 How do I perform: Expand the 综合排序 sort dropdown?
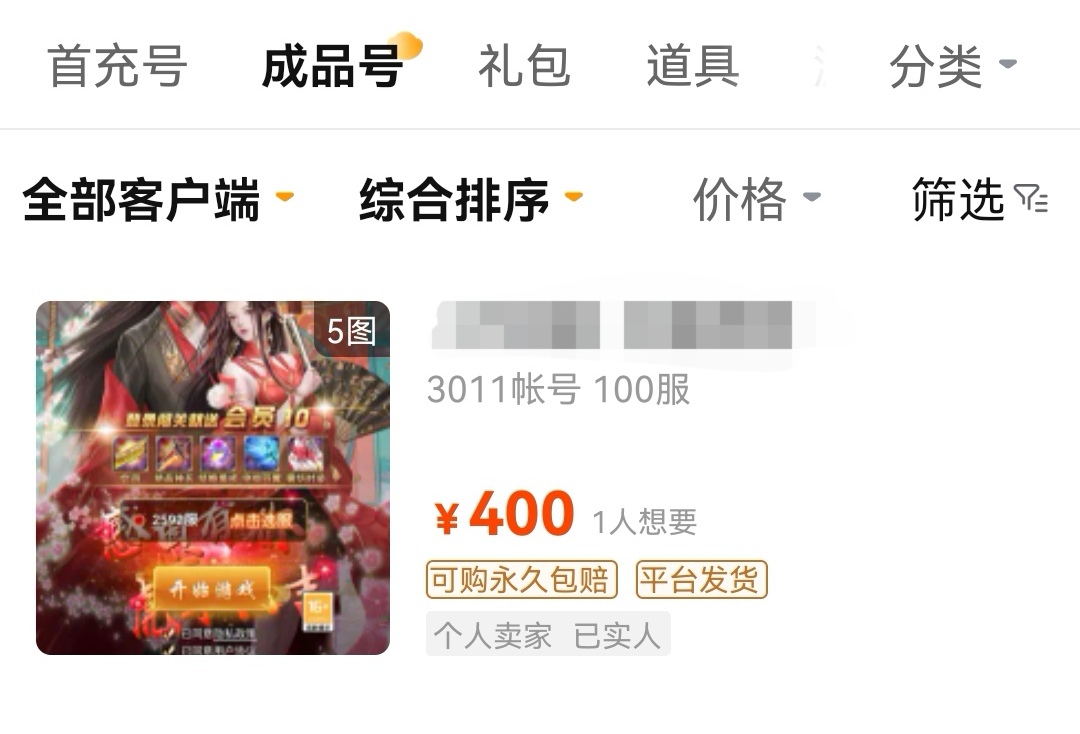pyautogui.click(x=471, y=200)
